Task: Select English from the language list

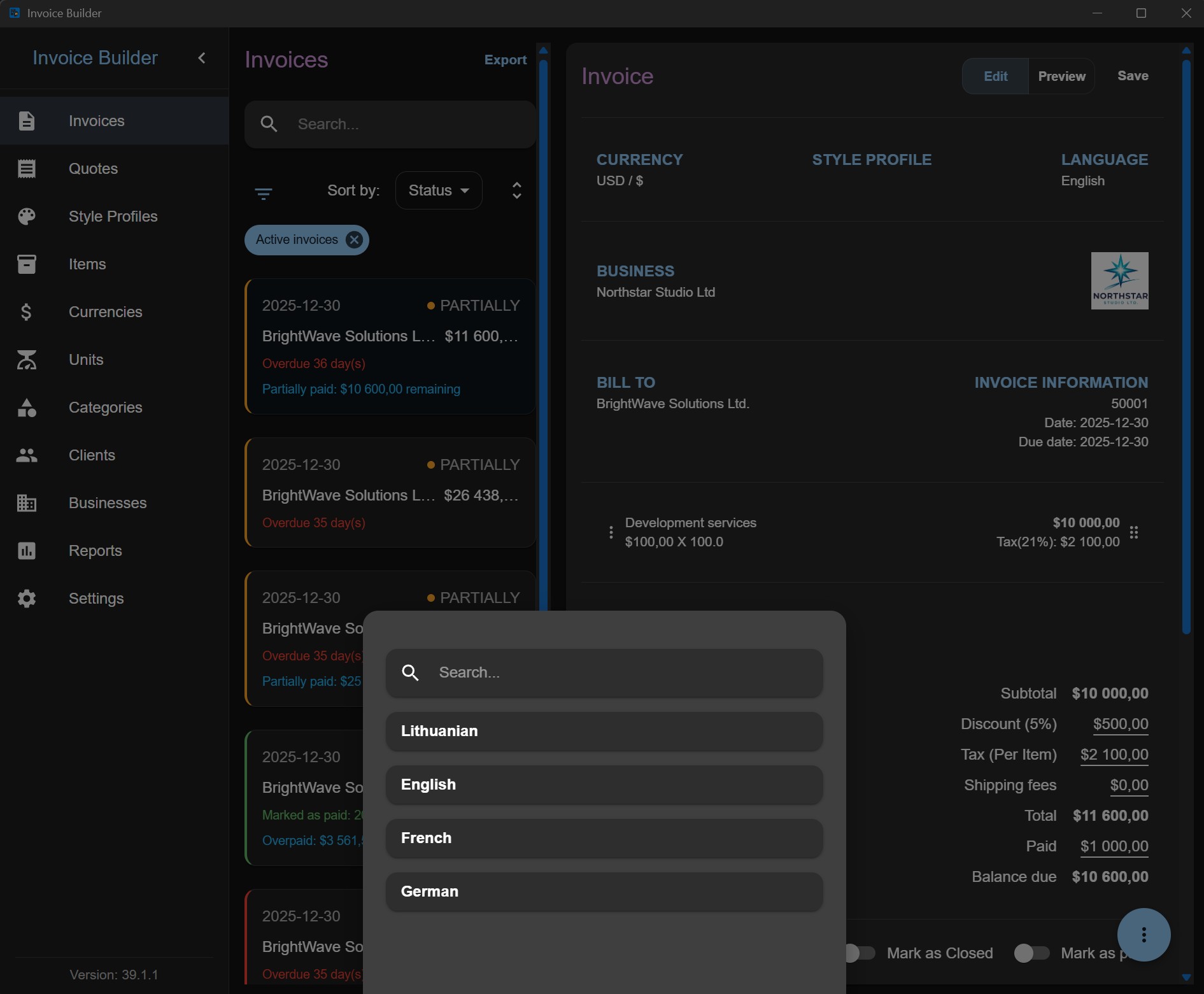Action: click(604, 785)
